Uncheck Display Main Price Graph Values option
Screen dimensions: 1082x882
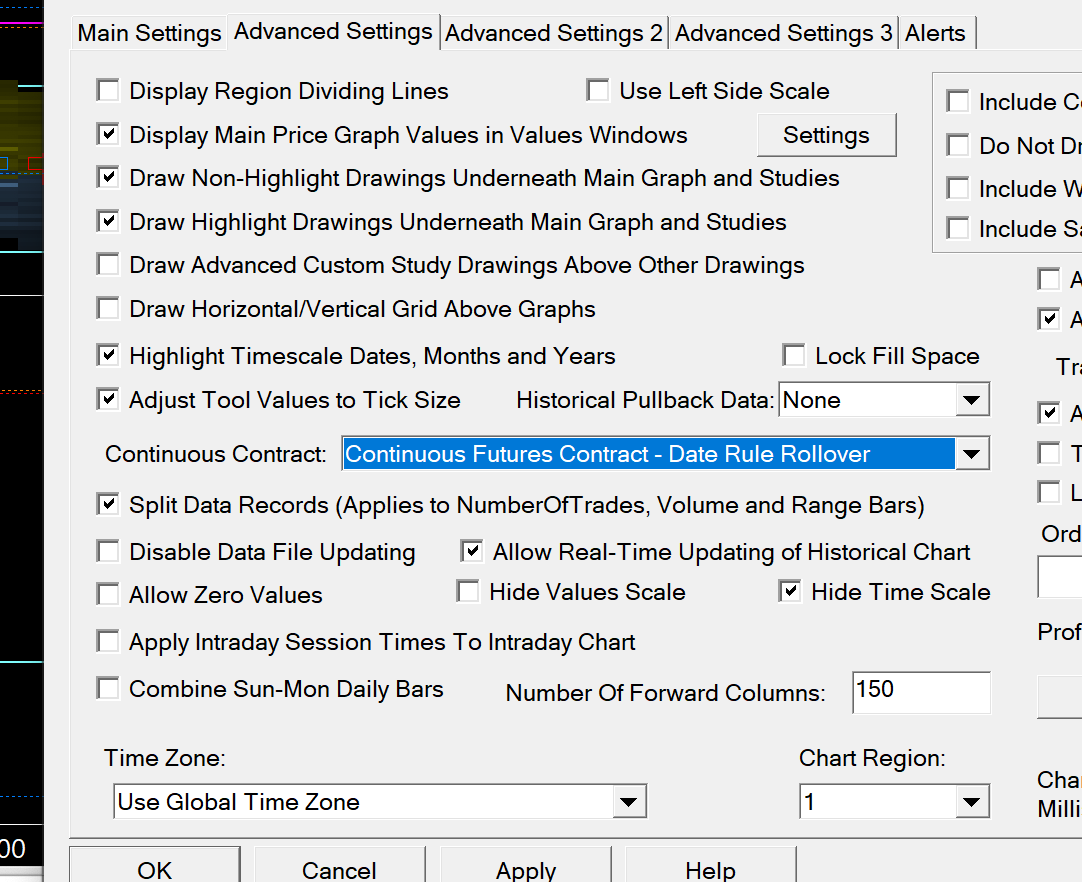[x=108, y=134]
